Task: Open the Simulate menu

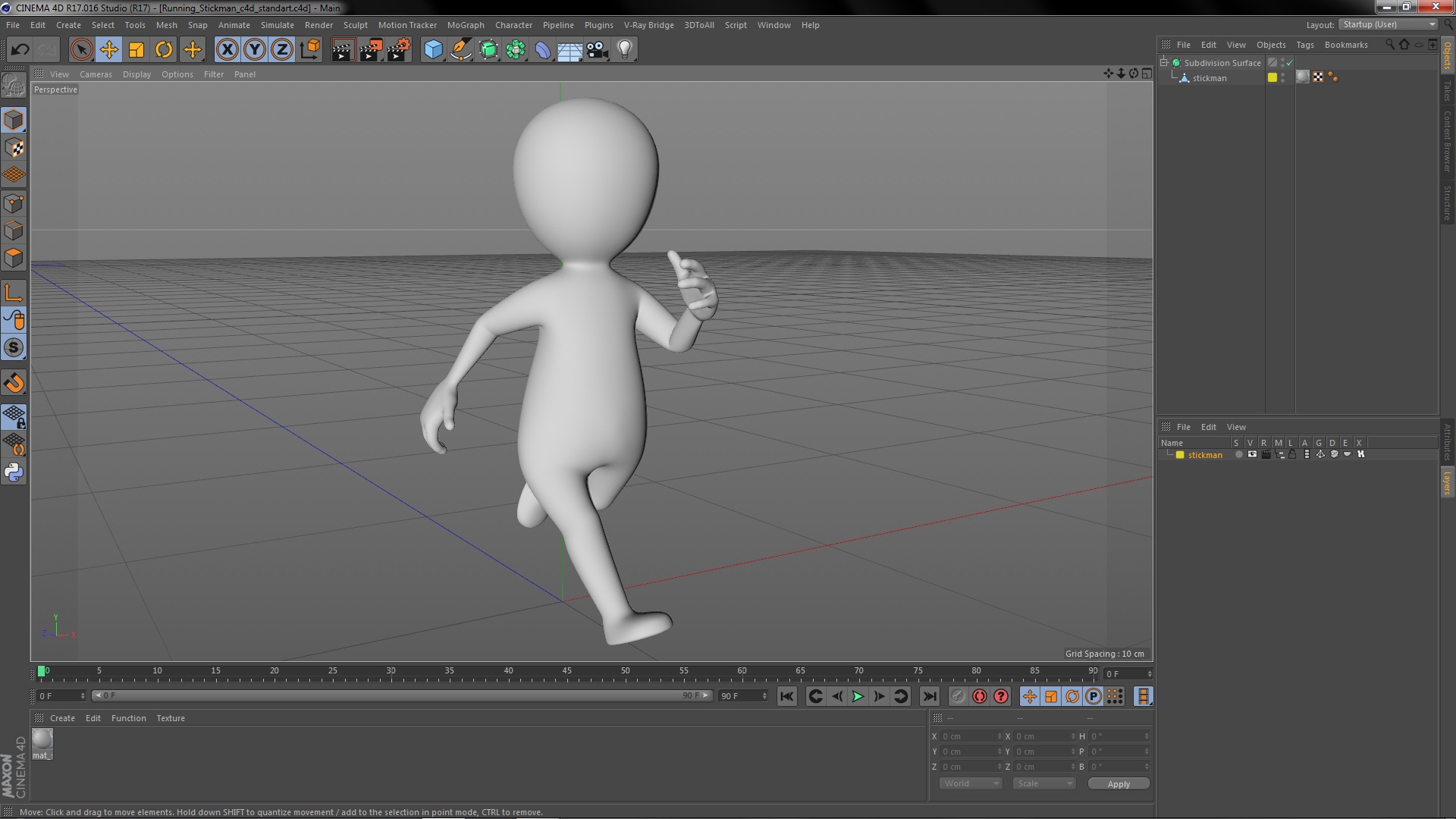Action: [276, 24]
